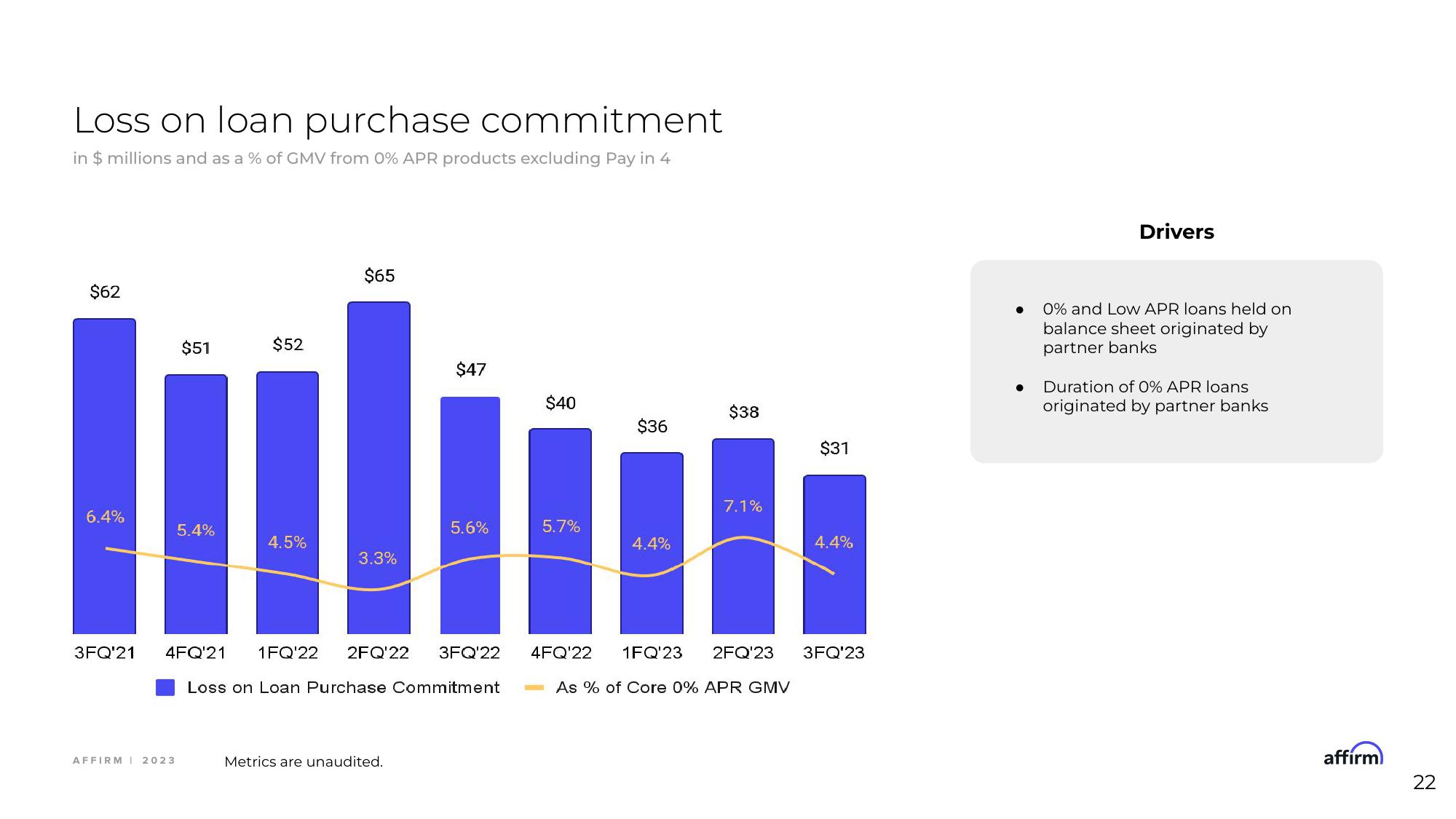
Task: Click the 5.7% percentage label
Action: (561, 526)
